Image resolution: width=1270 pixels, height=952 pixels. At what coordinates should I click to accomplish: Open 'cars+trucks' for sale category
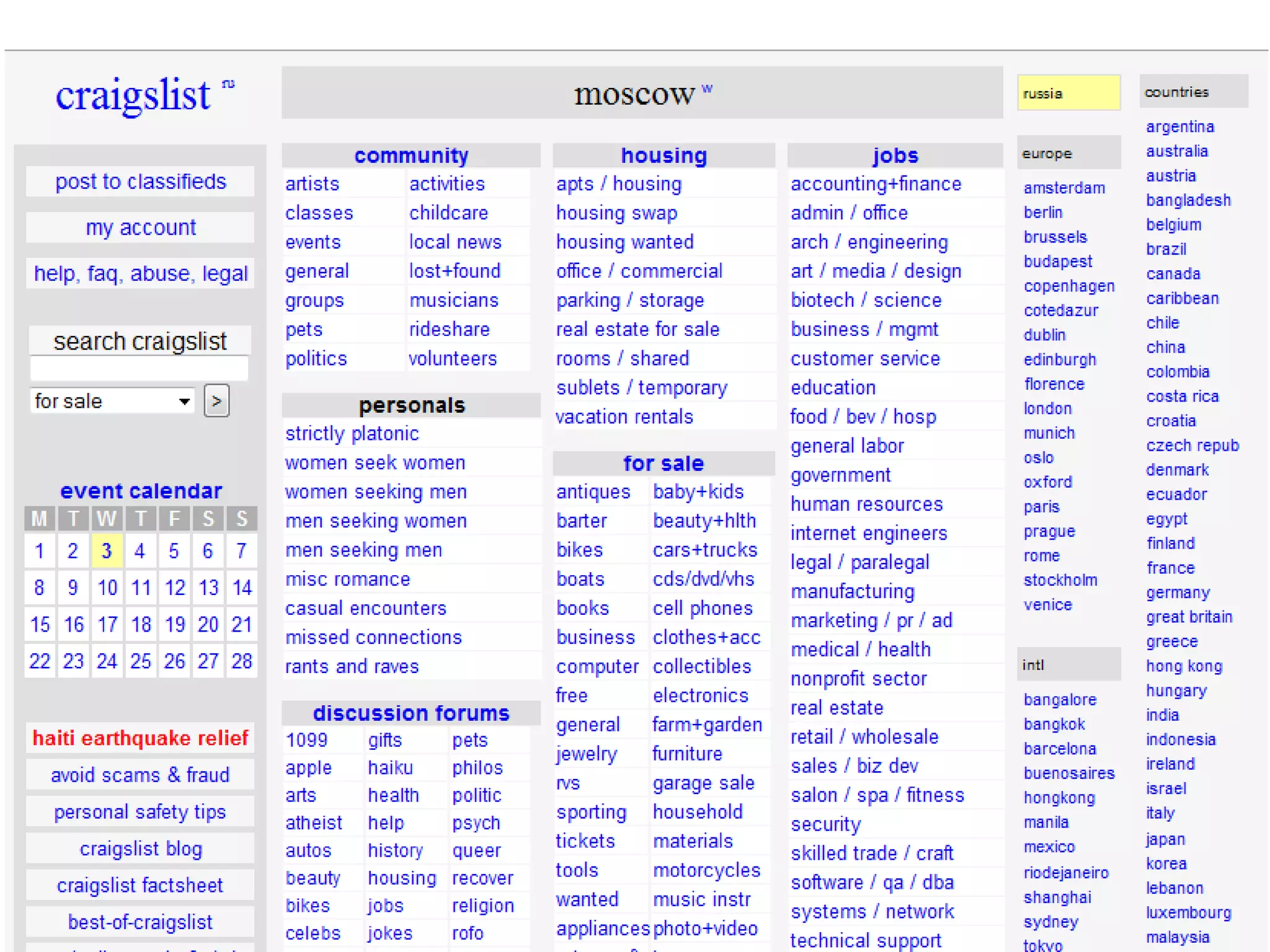[x=705, y=550]
